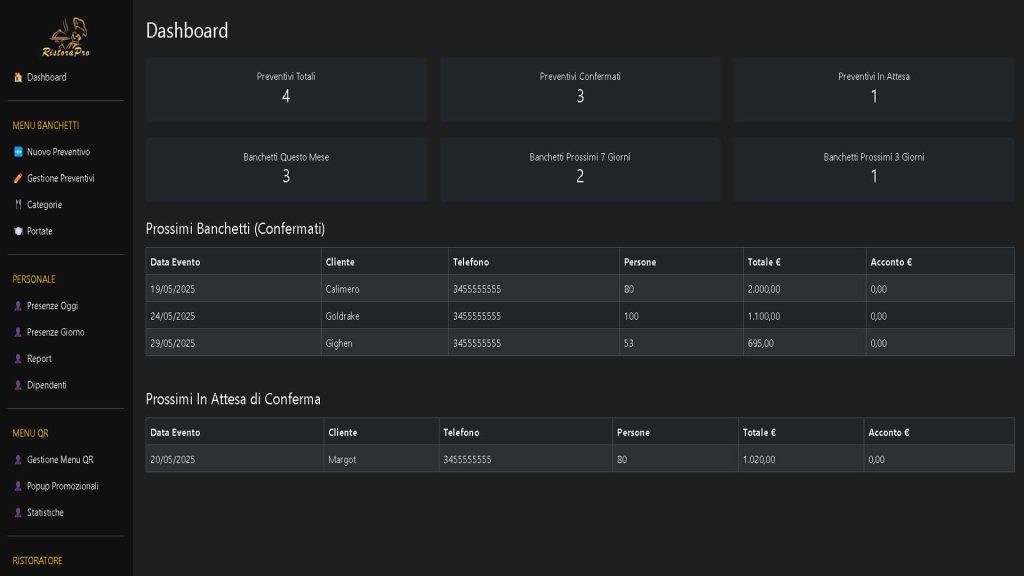Click the Dashboard house icon
This screenshot has width=1024, height=576.
pos(18,77)
